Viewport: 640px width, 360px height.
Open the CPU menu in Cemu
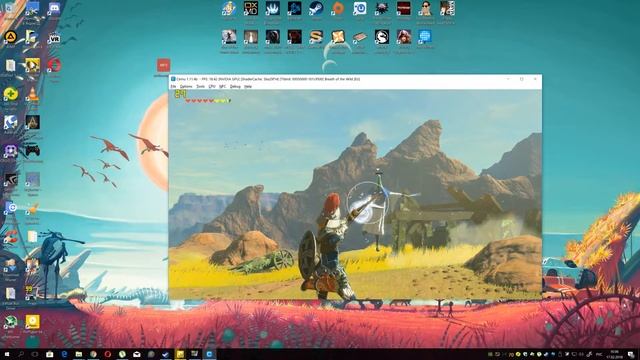click(x=212, y=87)
